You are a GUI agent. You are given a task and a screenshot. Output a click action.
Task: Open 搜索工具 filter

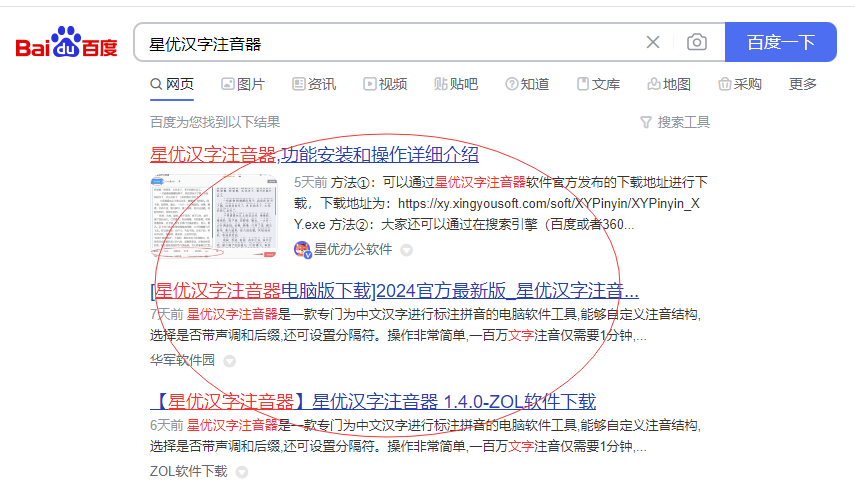coord(675,122)
